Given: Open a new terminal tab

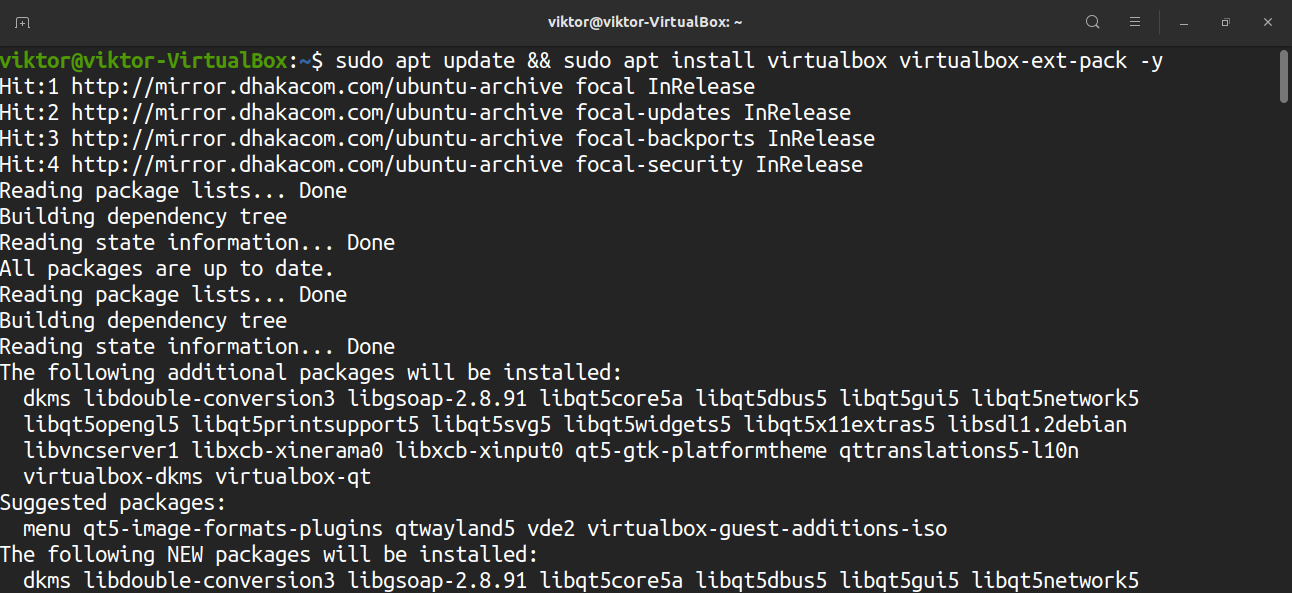Looking at the screenshot, I should tap(22, 22).
